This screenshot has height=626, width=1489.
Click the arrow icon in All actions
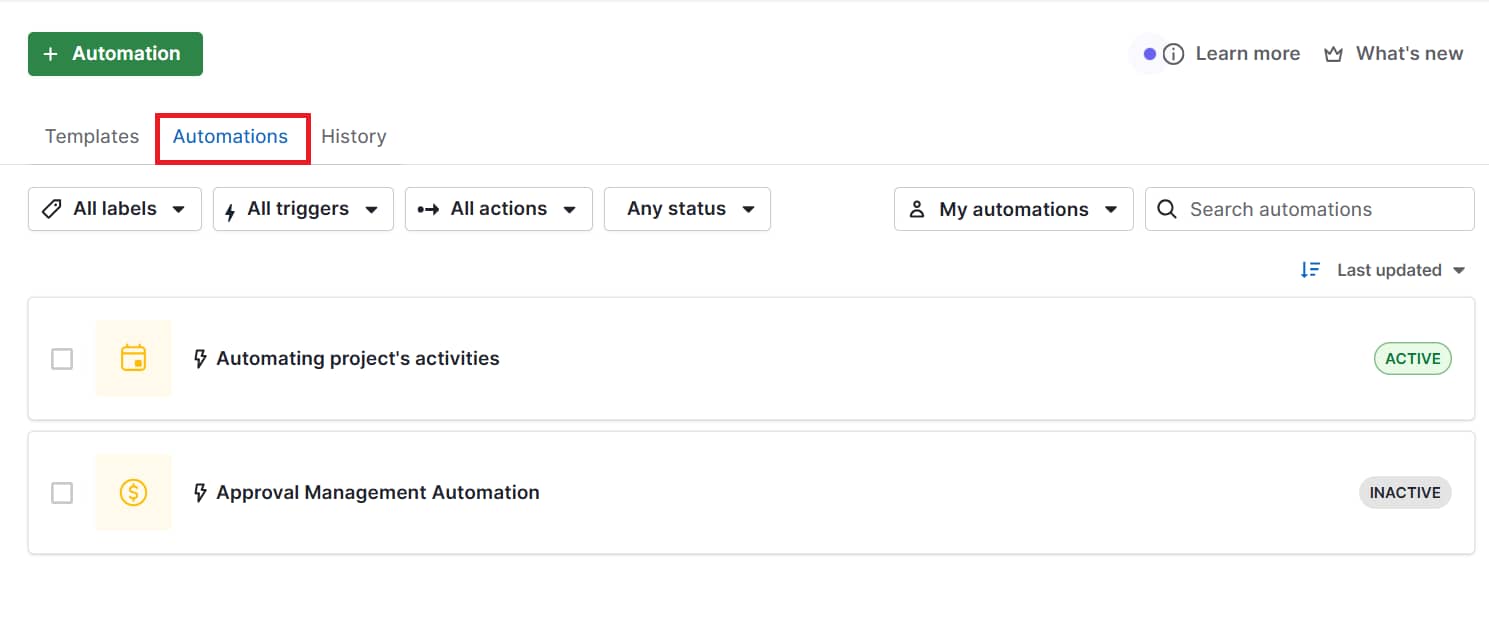[x=428, y=210]
